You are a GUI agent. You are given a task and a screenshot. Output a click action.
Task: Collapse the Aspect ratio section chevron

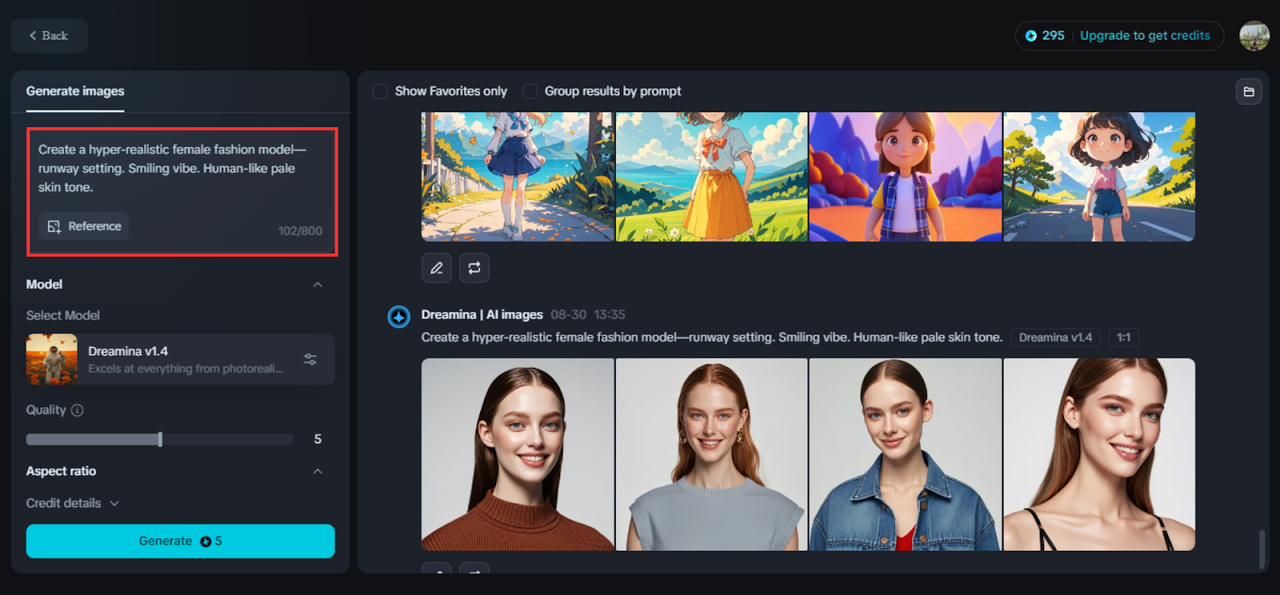pos(318,471)
